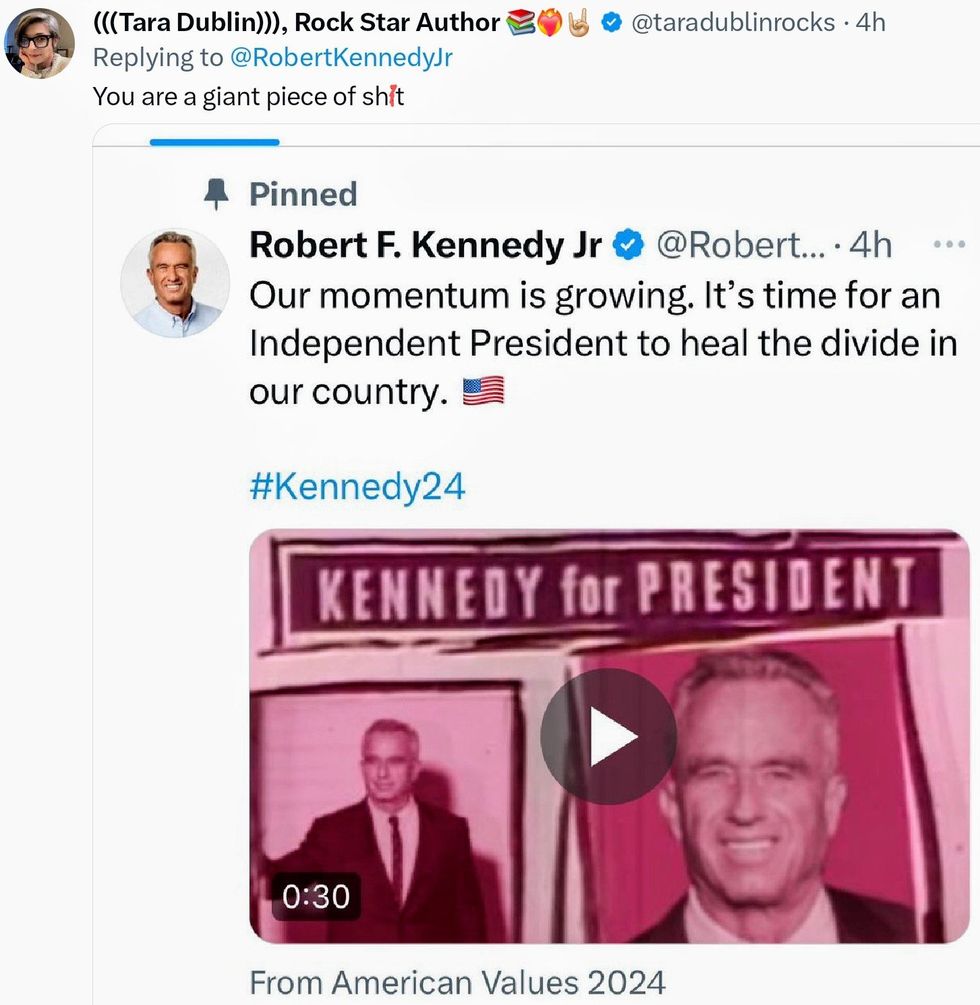Click the 0:30 video duration badge
Screen dimensions: 980x1005
315,897
